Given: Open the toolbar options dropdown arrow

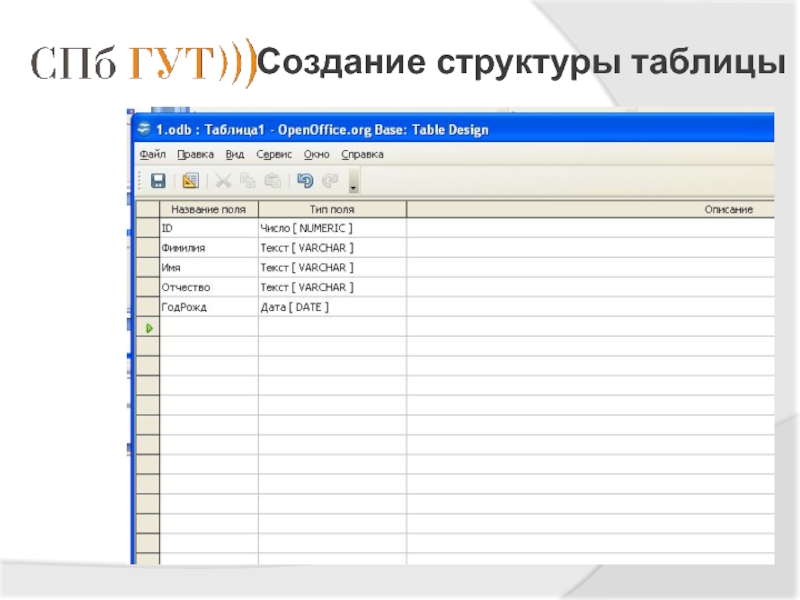Looking at the screenshot, I should pos(353,182).
